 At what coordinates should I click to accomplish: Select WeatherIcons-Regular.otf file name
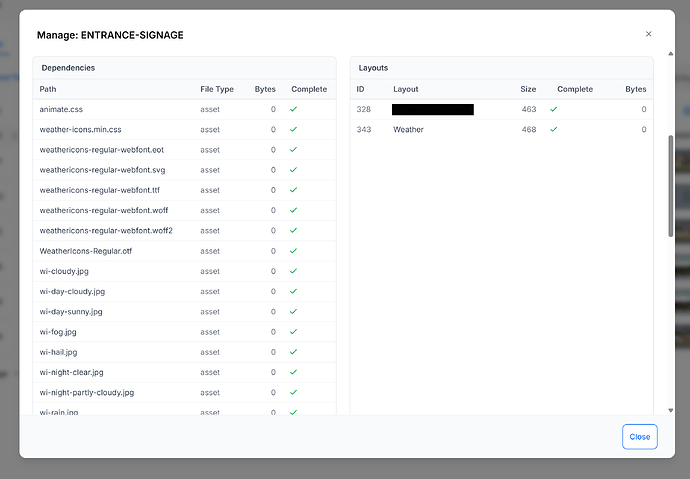[x=86, y=251]
